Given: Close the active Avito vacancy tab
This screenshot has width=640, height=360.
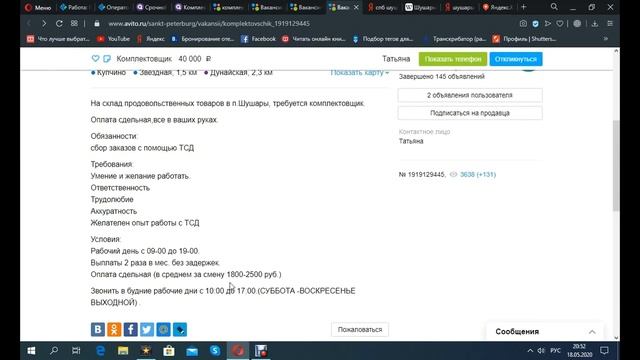Looking at the screenshot, I should 356,7.
